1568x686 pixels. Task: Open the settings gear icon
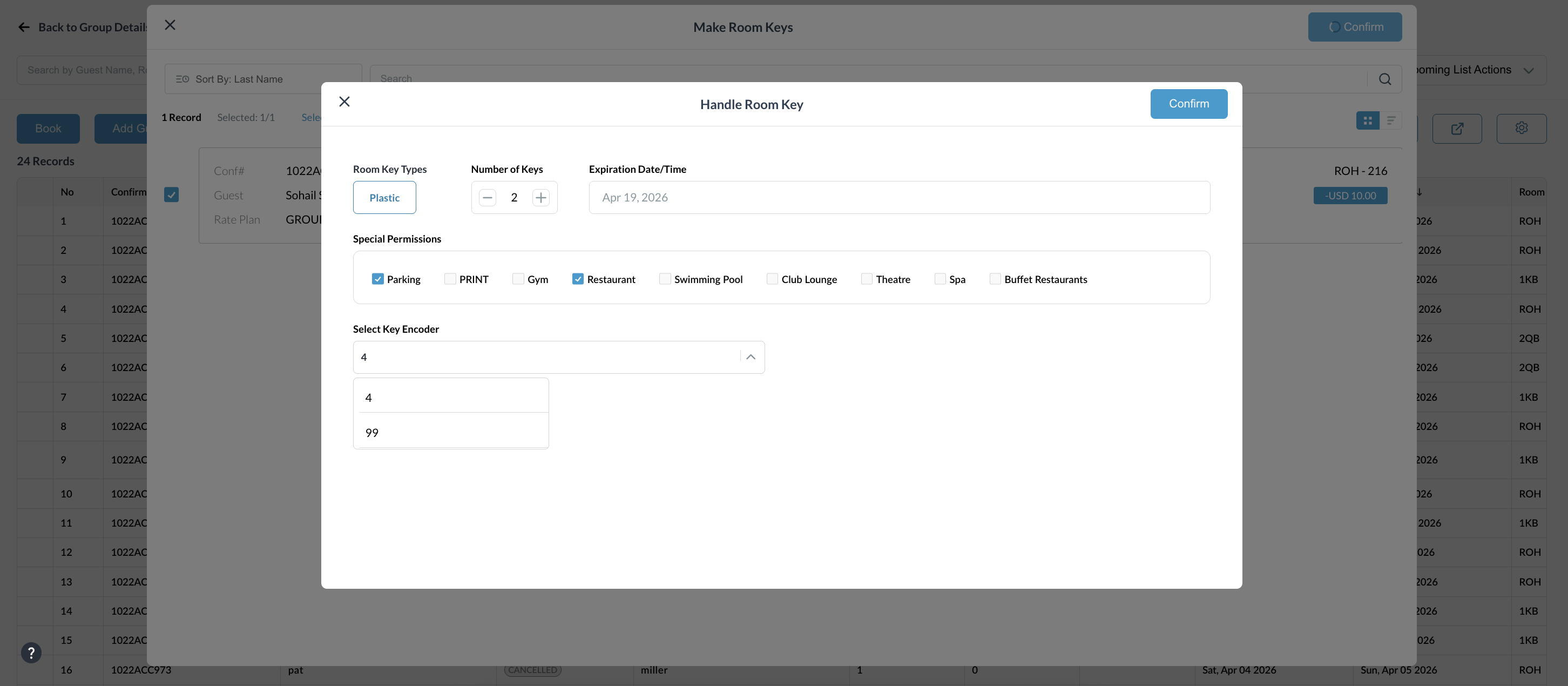pyautogui.click(x=1521, y=129)
